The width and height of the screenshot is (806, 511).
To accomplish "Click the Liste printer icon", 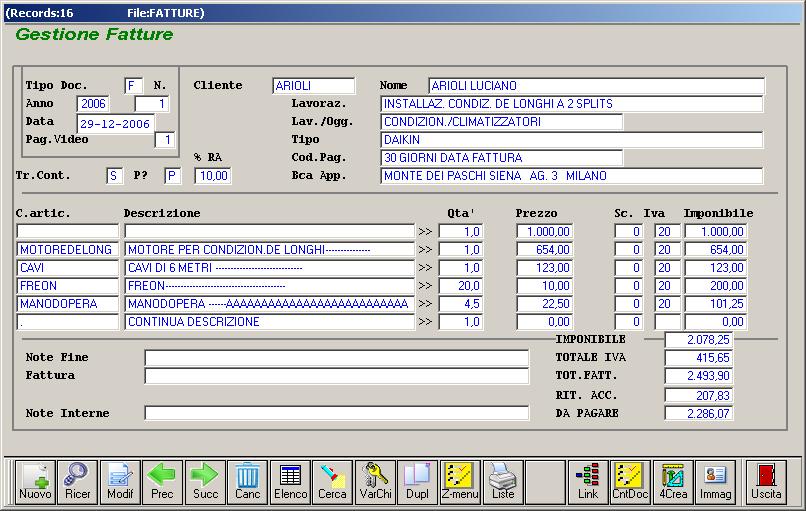I will (x=503, y=481).
